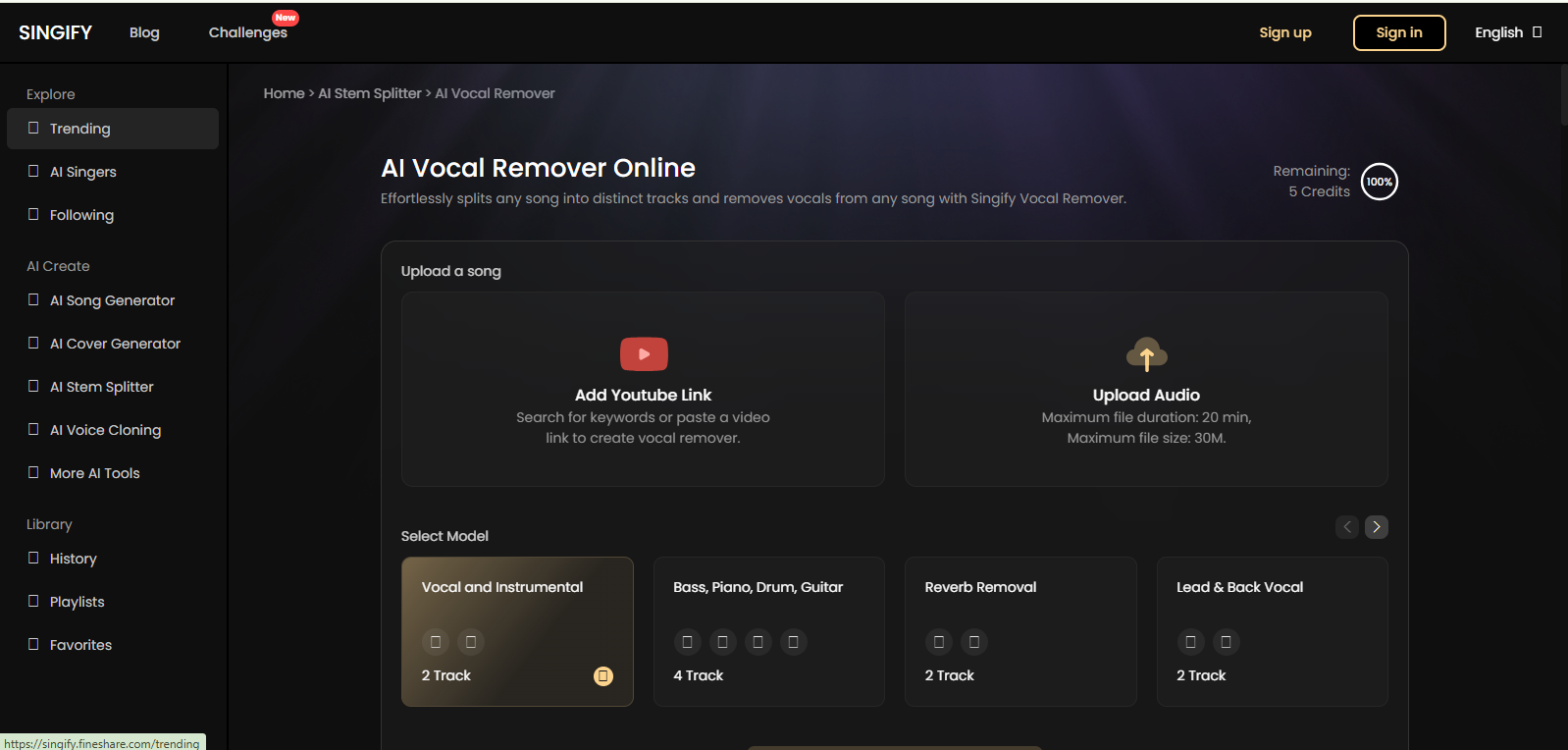Click the next models arrow
The image size is (1568, 750).
[1377, 527]
